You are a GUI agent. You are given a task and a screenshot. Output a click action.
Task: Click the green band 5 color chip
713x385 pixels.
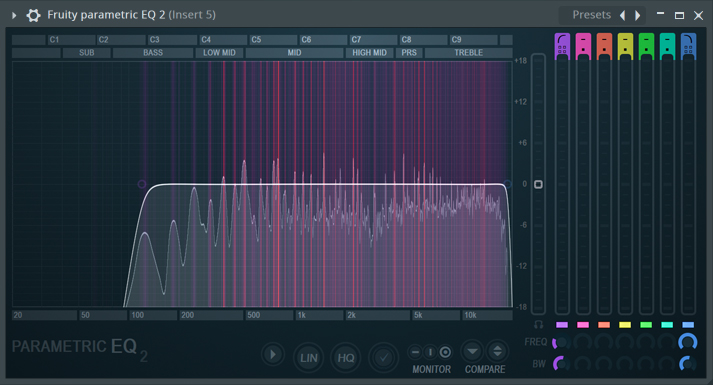646,325
